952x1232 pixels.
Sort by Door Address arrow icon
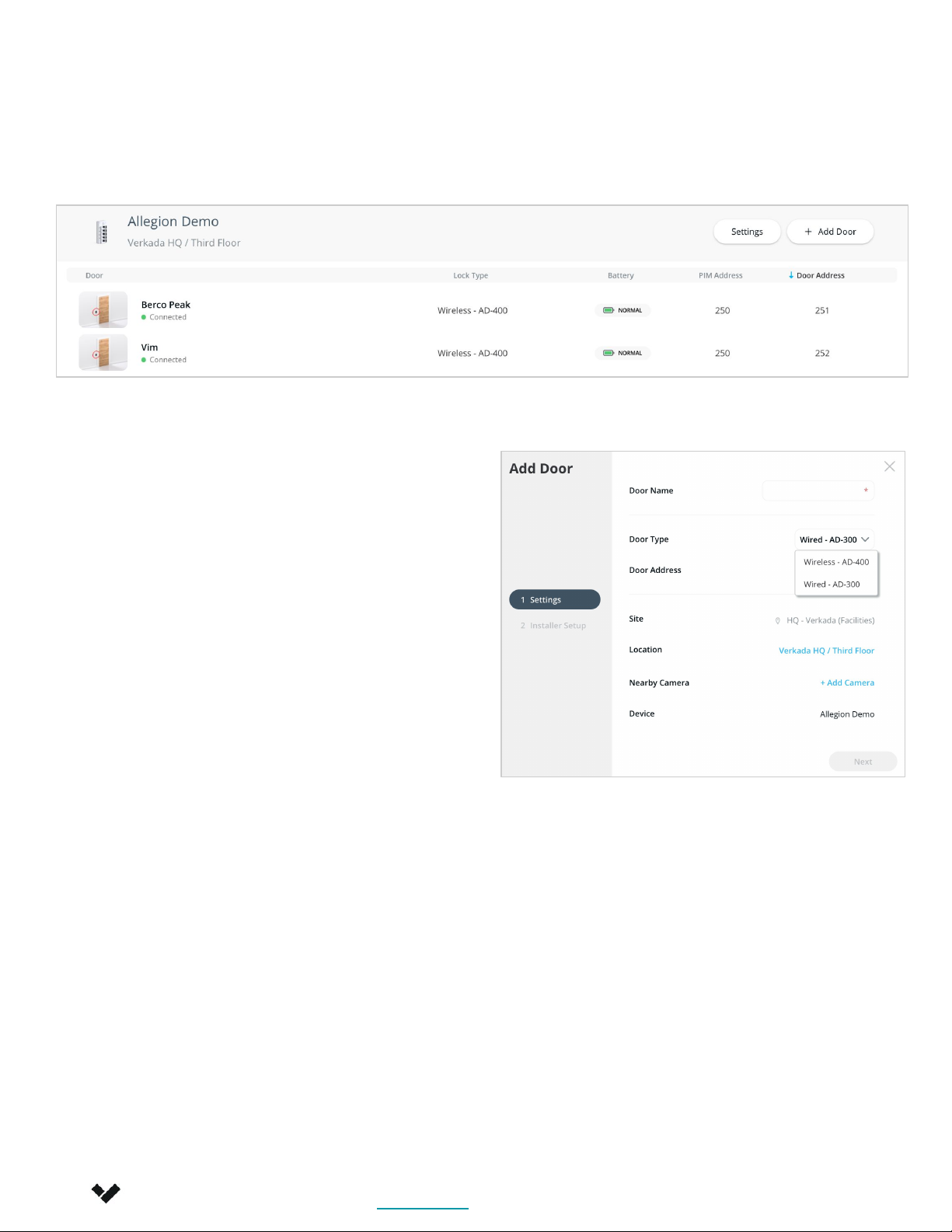791,275
